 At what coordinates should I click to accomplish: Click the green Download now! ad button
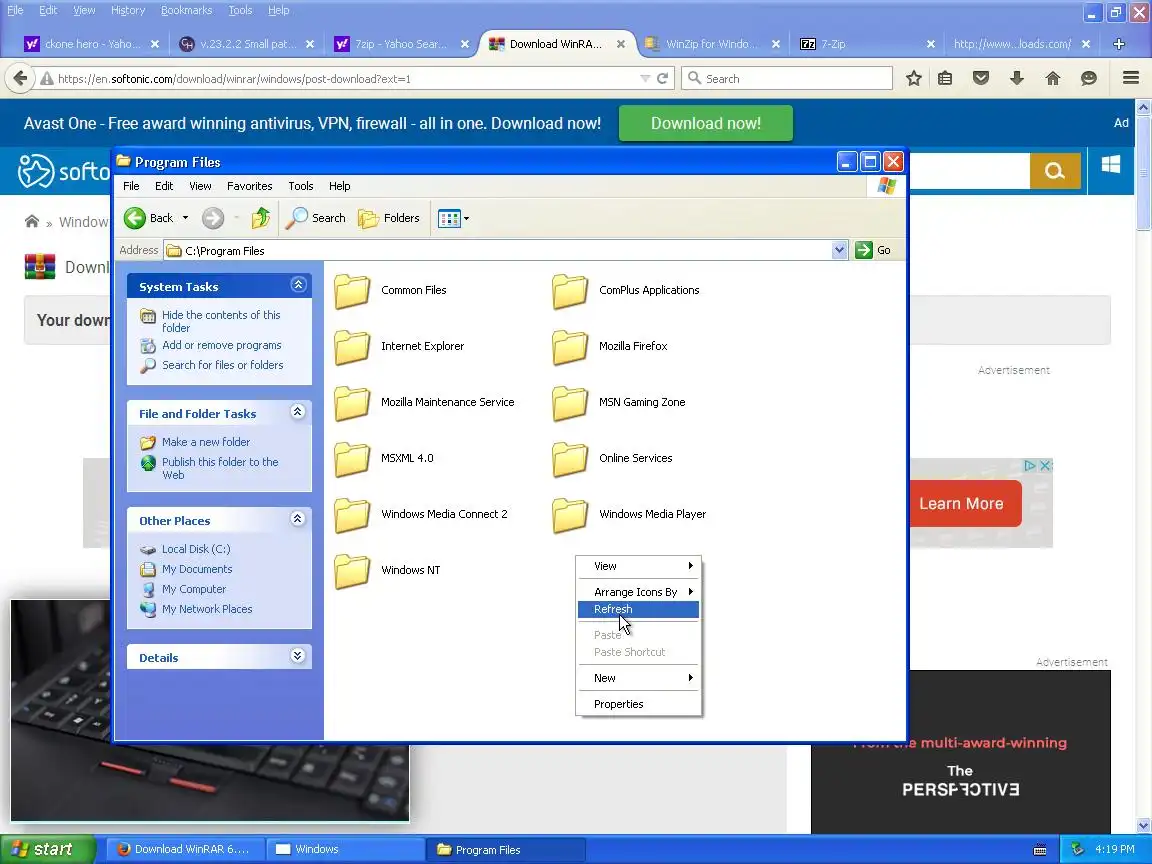click(x=705, y=123)
